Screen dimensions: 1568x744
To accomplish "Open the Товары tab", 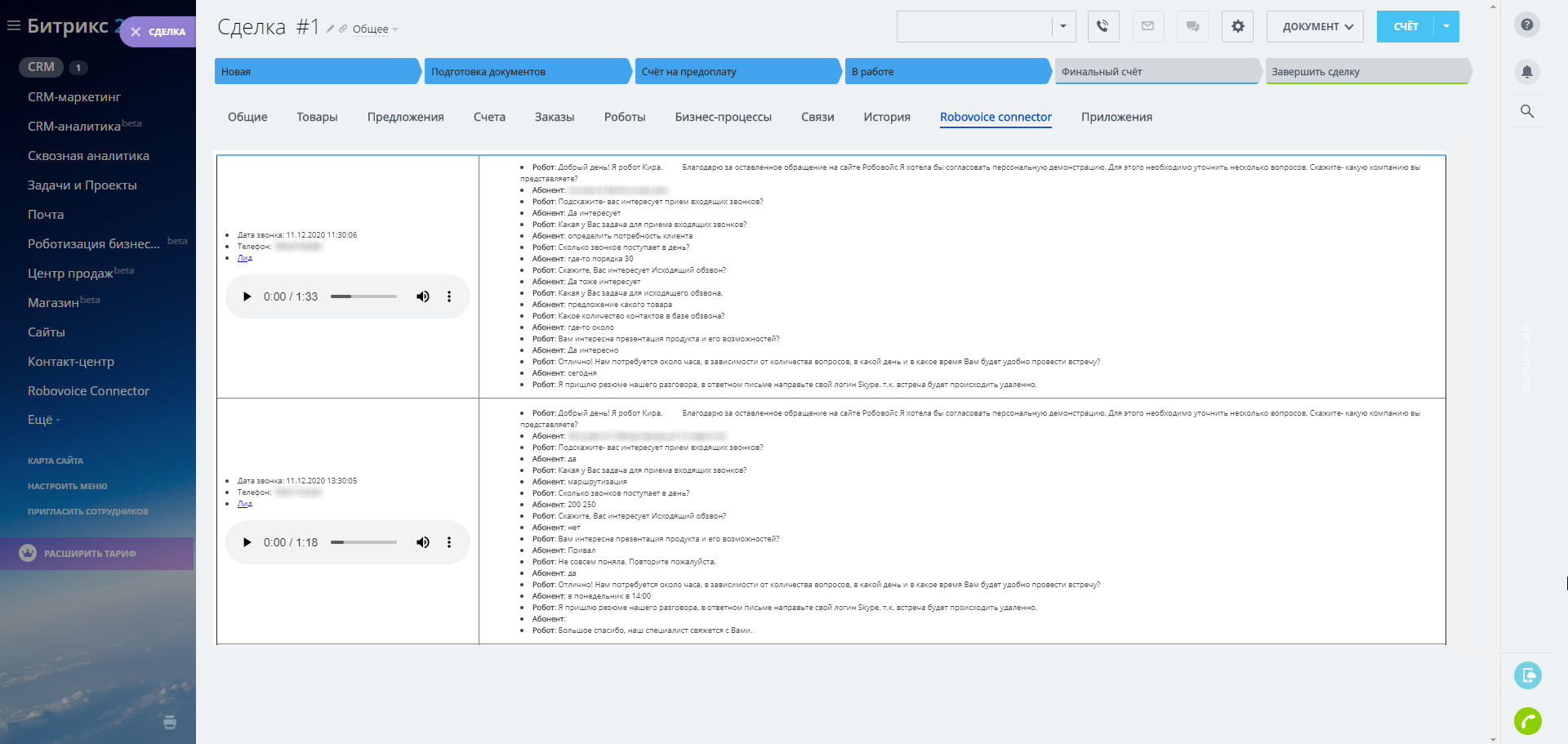I will tap(317, 117).
